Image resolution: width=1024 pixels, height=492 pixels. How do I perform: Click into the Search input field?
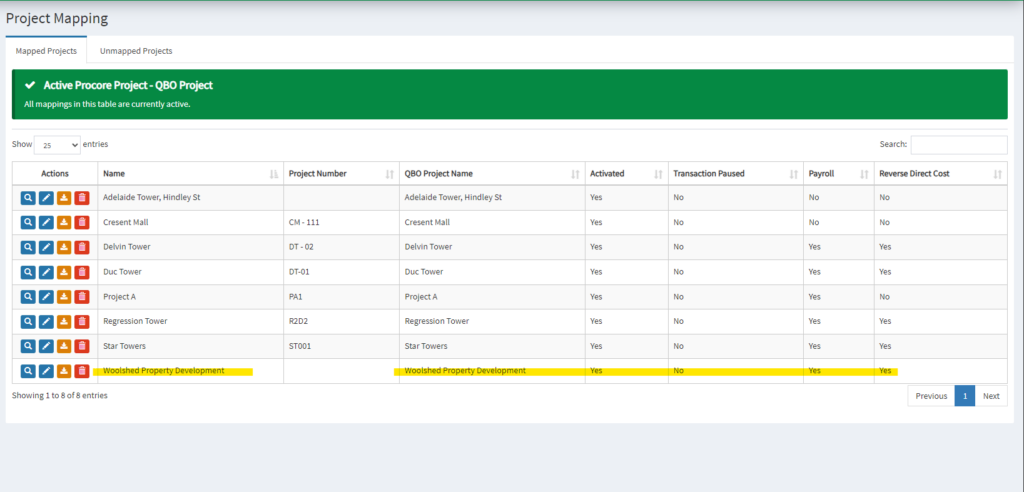(x=958, y=145)
